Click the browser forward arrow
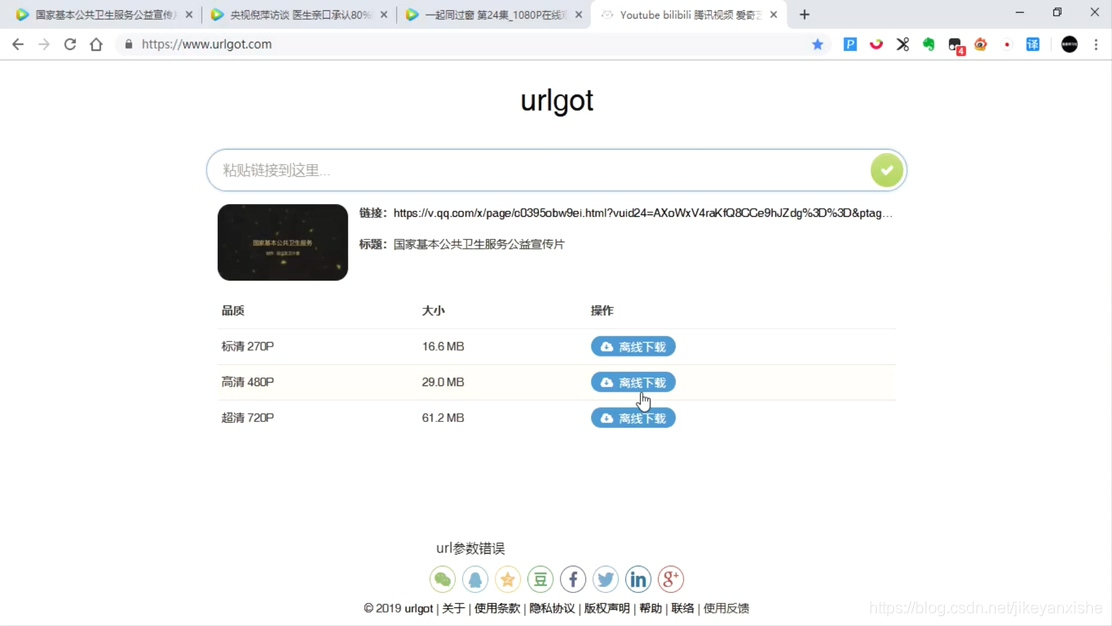Screen dimensions: 1112x626 coord(44,44)
